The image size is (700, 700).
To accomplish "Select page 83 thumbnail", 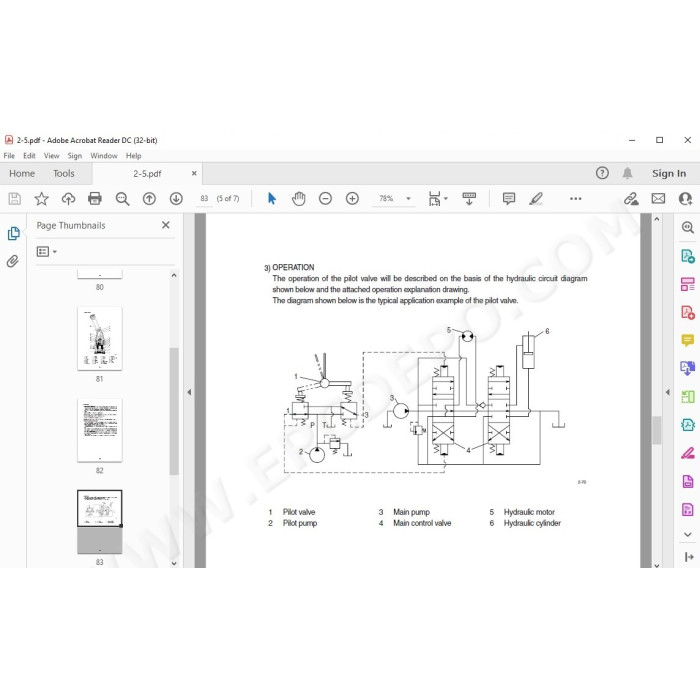I will click(100, 522).
